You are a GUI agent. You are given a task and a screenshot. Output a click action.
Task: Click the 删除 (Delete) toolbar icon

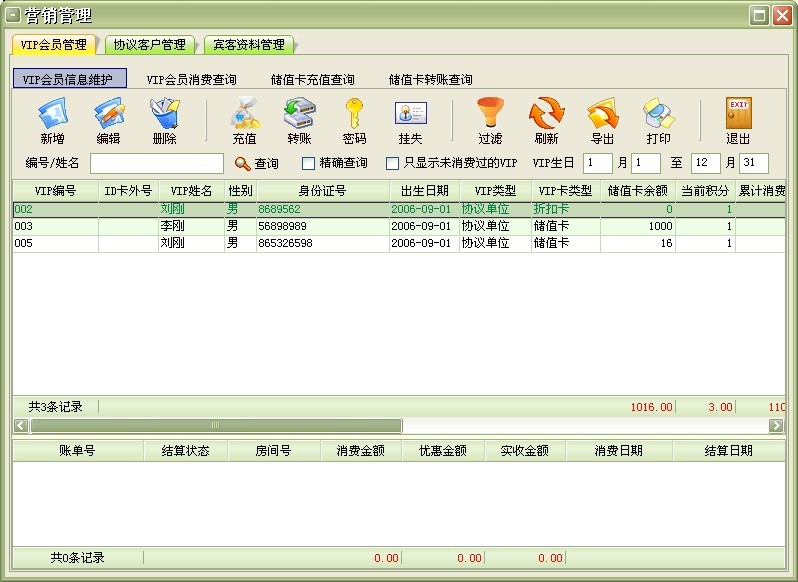click(164, 113)
